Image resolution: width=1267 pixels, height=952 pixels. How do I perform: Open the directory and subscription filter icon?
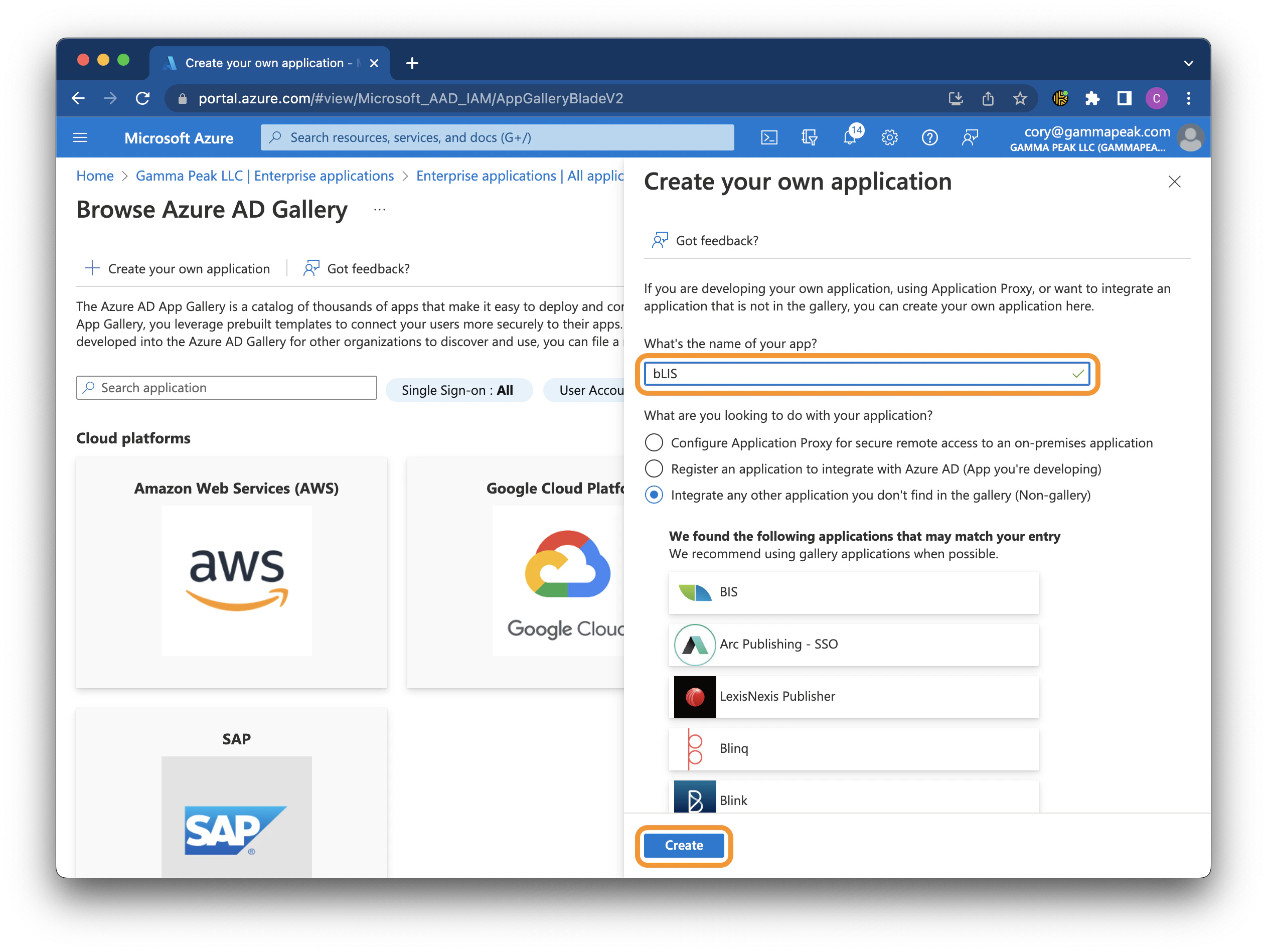pos(810,137)
